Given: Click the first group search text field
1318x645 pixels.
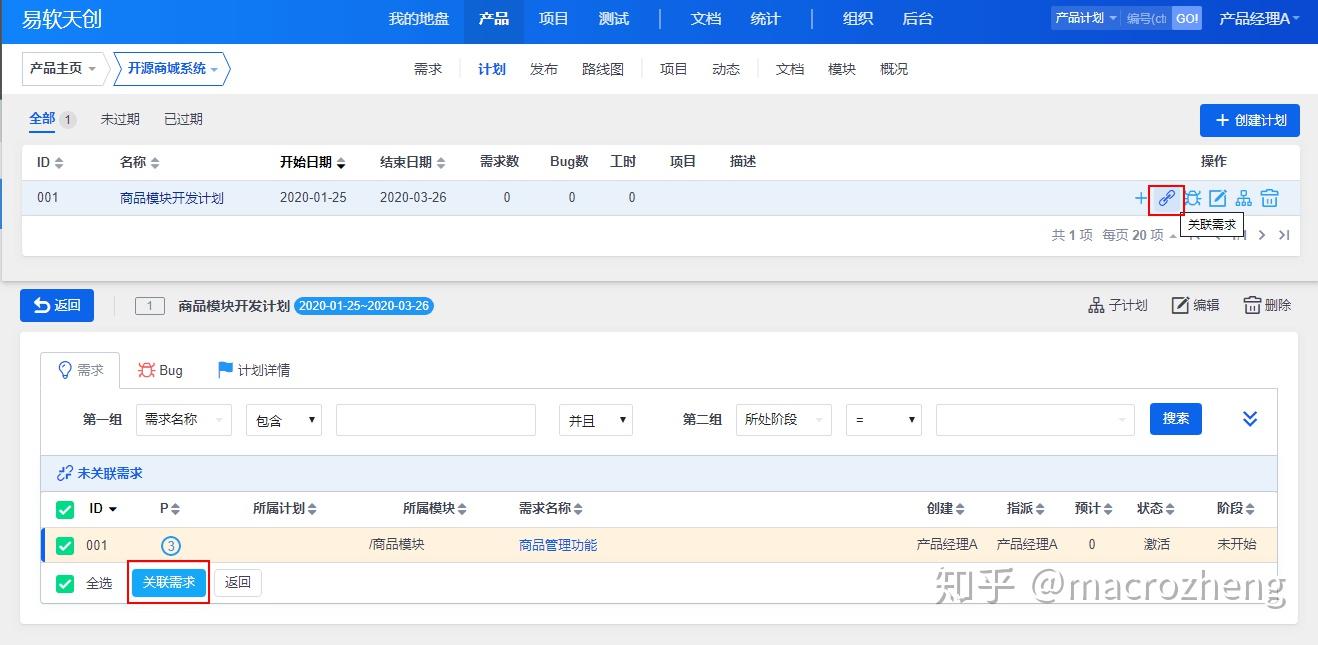Looking at the screenshot, I should 436,420.
